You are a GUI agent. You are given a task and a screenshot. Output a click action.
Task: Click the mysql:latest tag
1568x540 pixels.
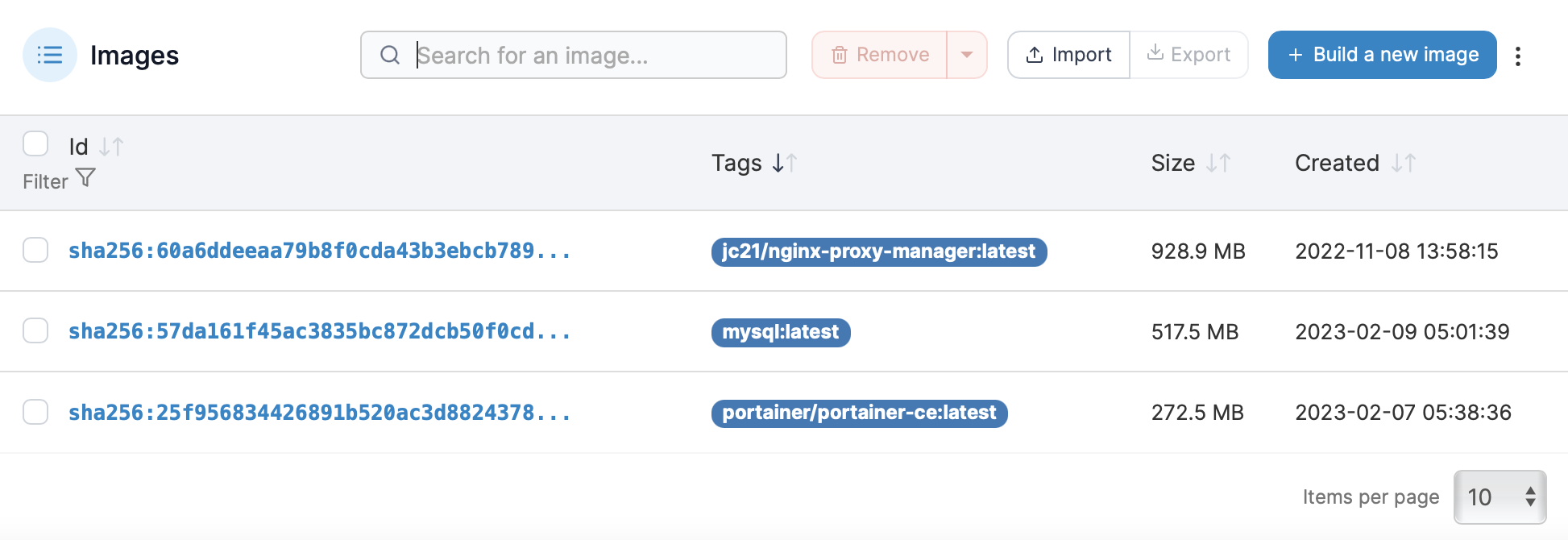(x=781, y=332)
